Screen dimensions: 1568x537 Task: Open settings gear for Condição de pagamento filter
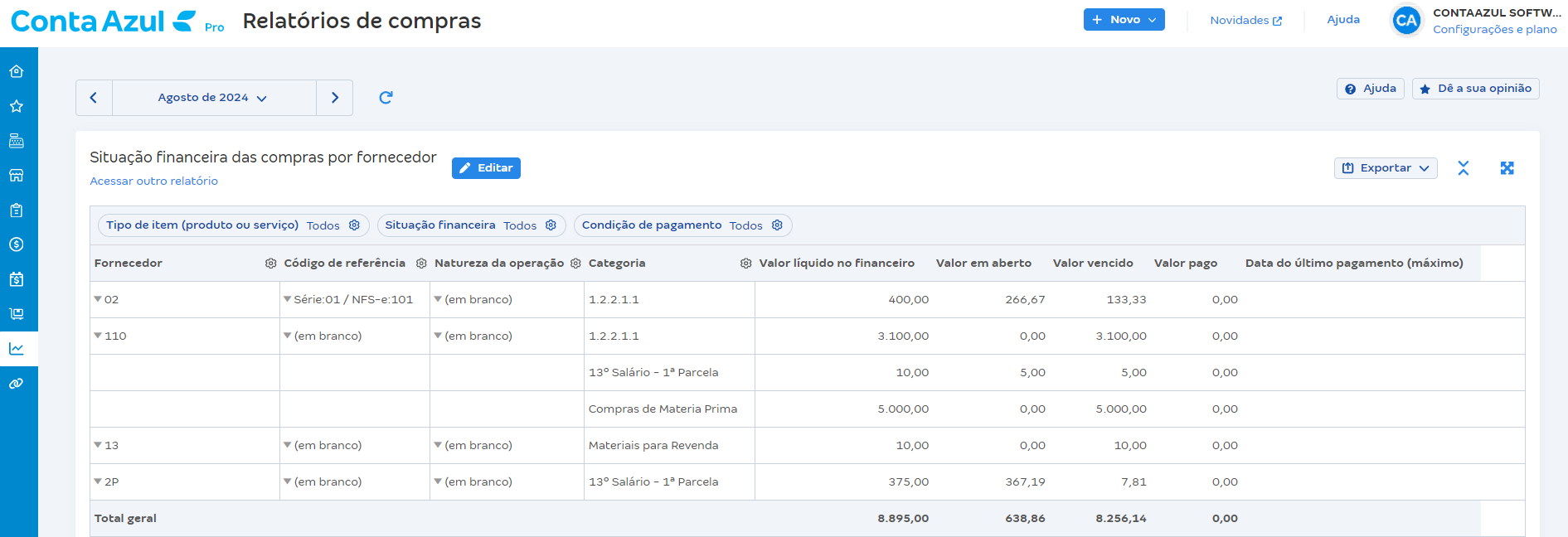pos(777,225)
